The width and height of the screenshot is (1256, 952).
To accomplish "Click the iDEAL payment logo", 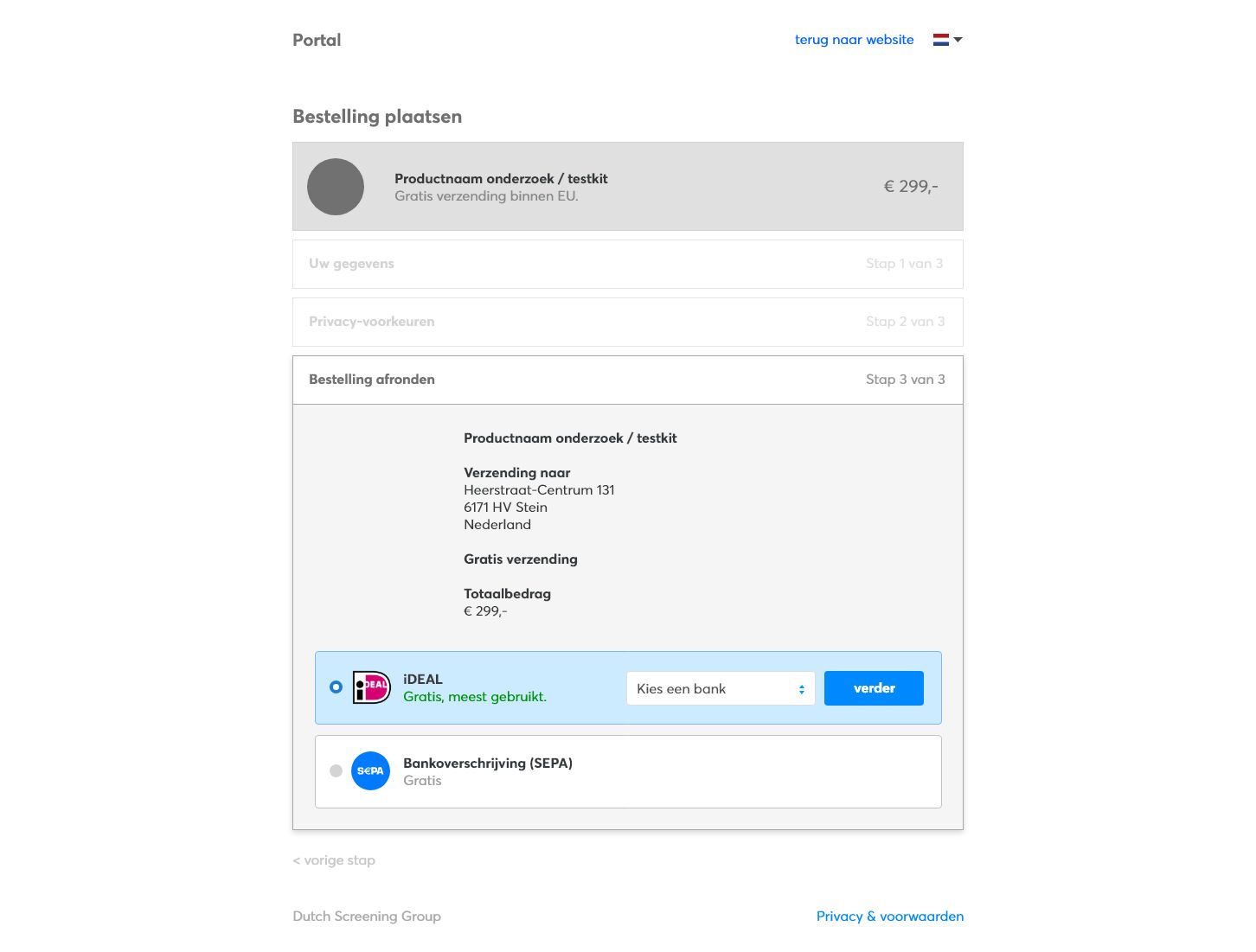I will [x=372, y=687].
